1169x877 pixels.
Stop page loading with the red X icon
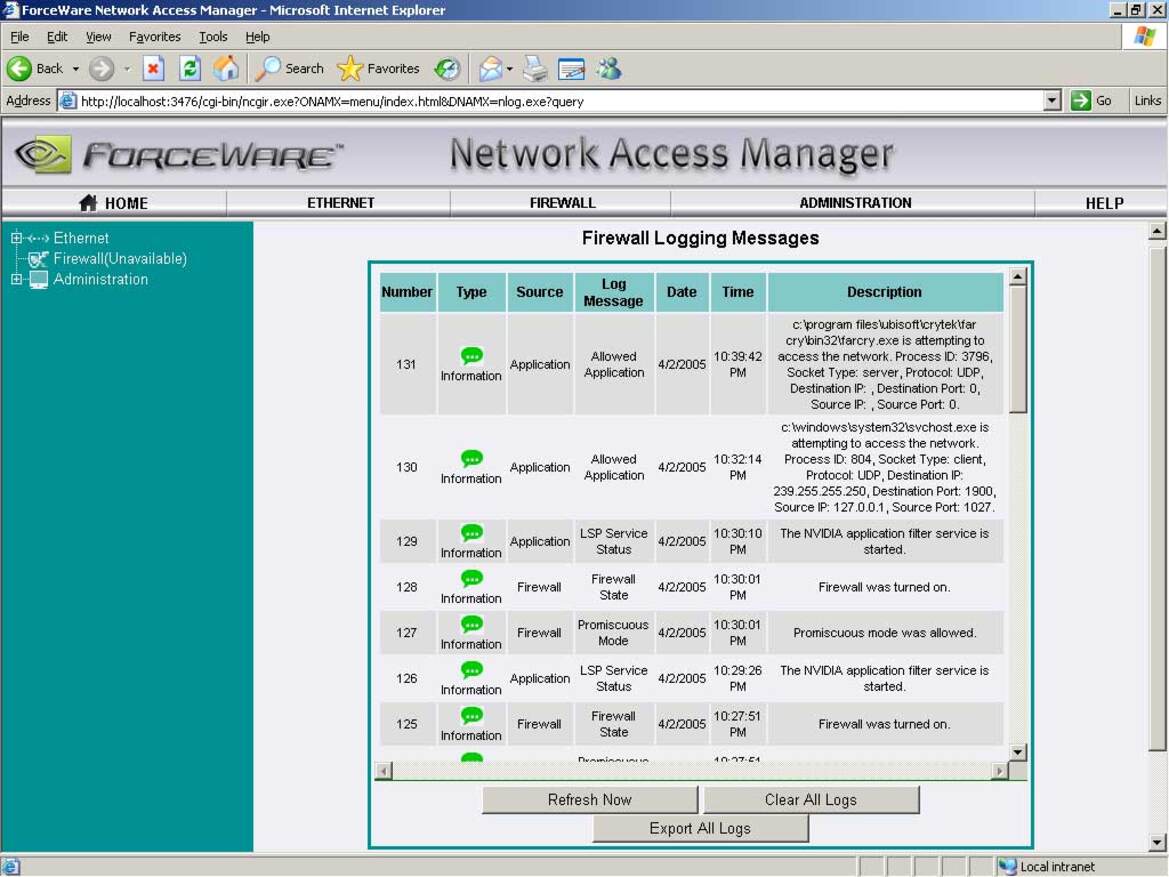153,69
